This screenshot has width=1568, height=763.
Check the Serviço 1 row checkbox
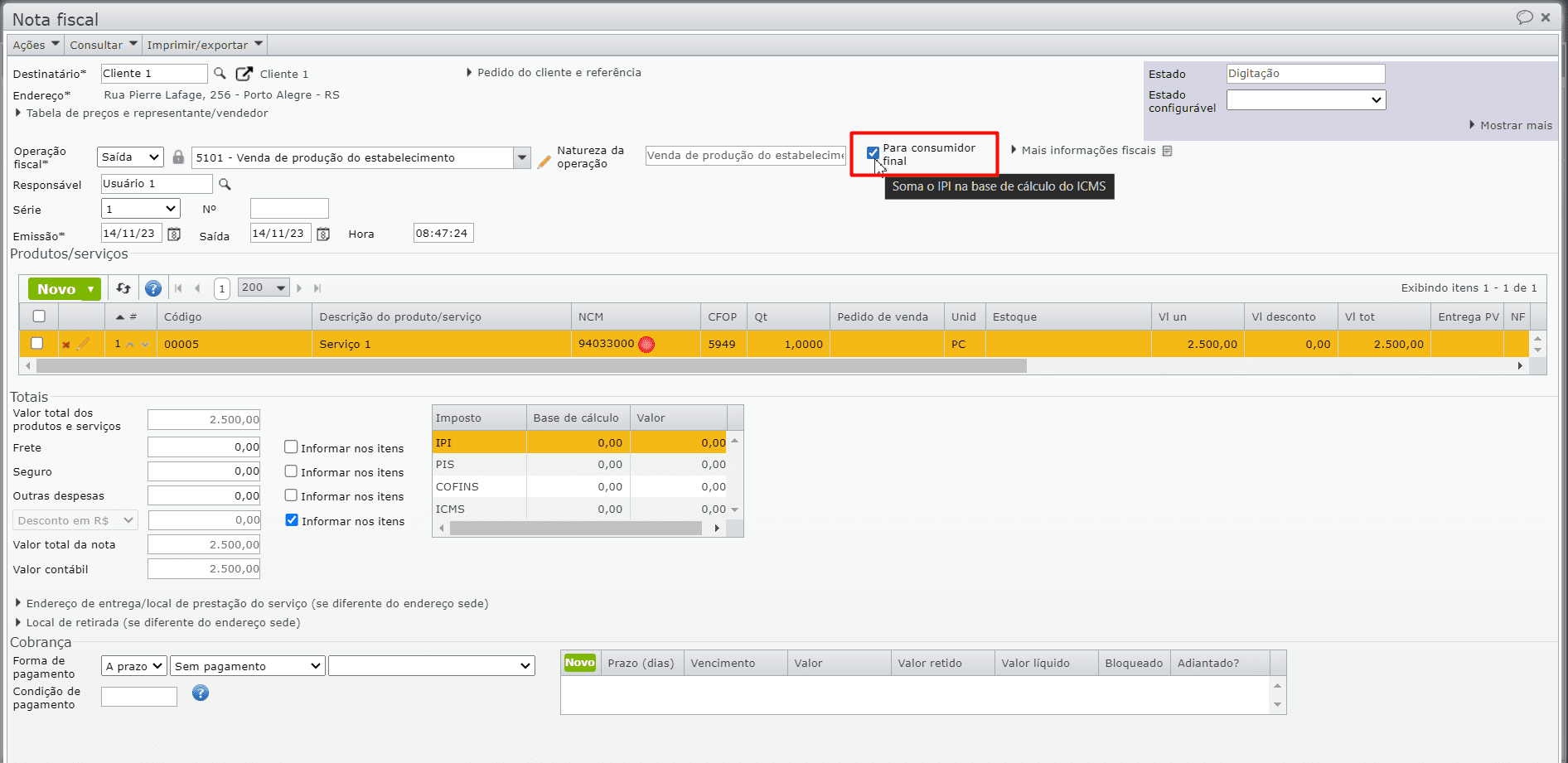tap(36, 343)
